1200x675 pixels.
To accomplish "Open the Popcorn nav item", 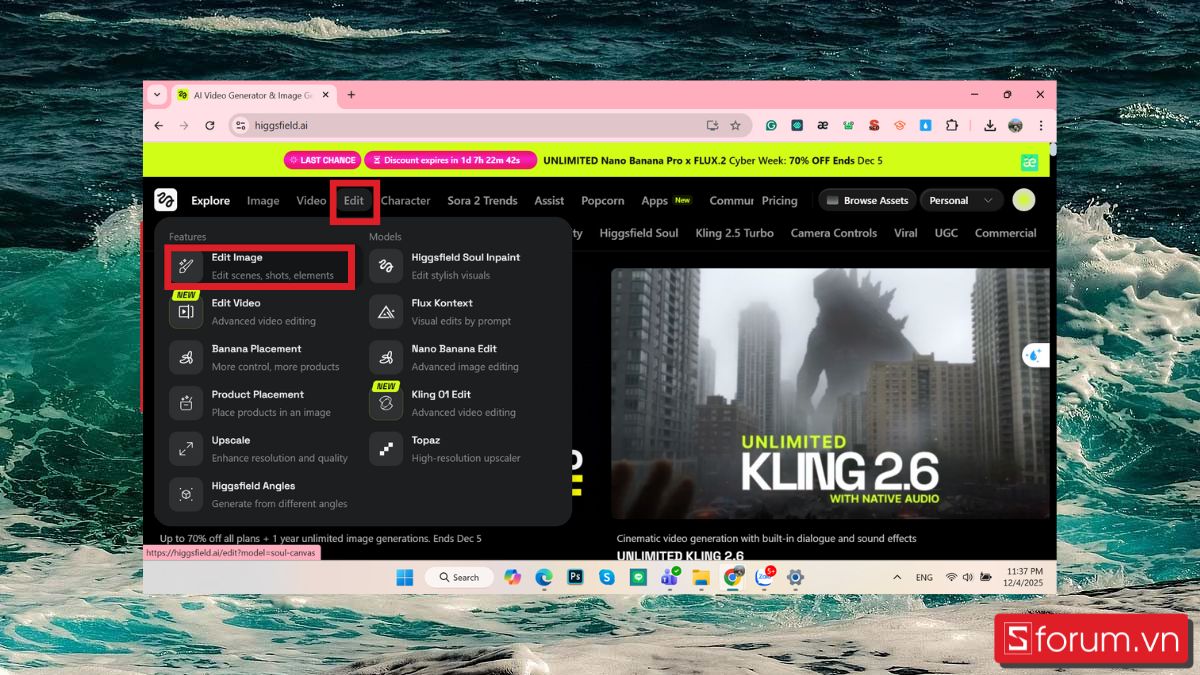I will point(603,200).
